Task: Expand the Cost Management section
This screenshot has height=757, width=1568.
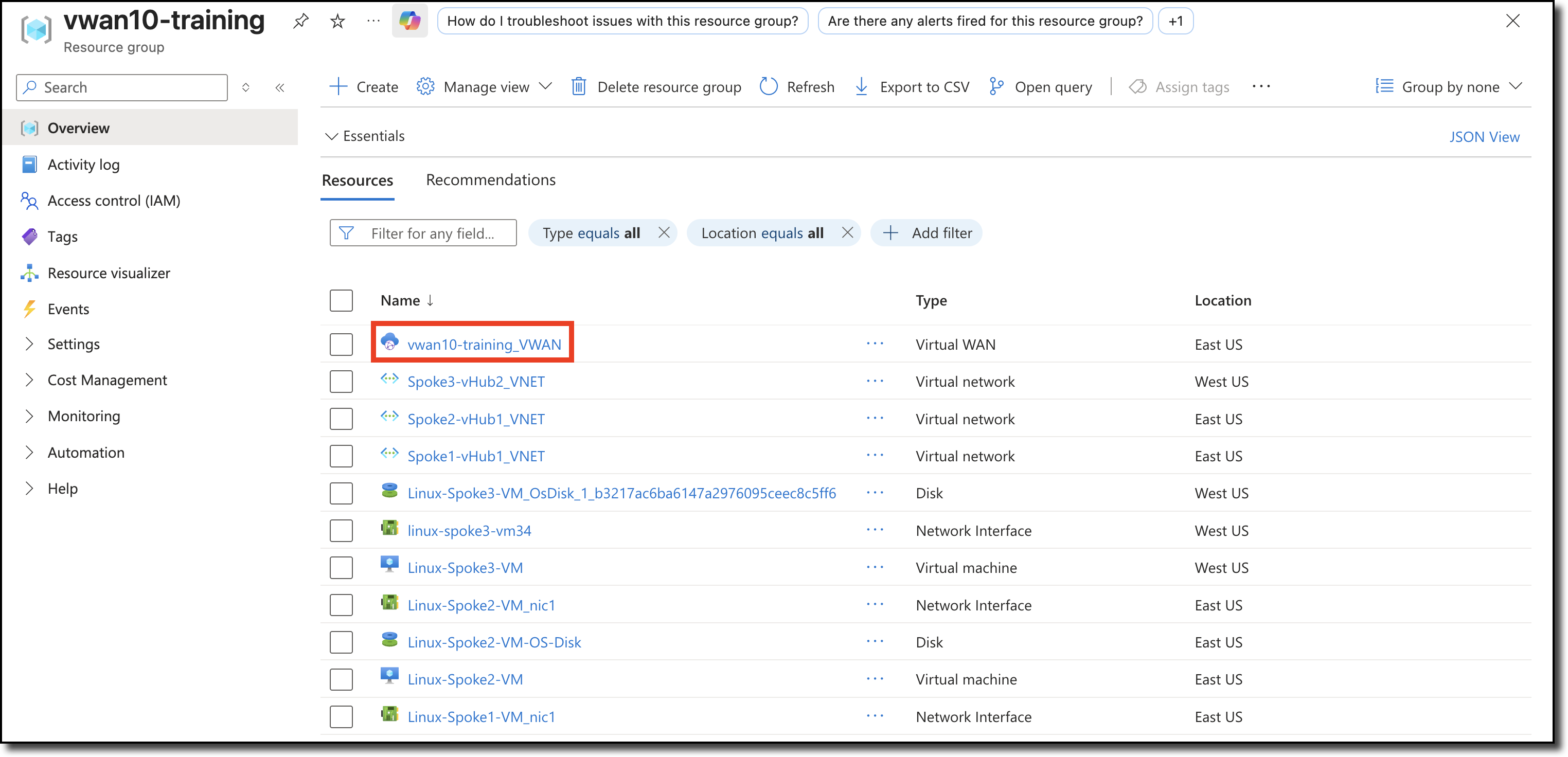Action: [x=106, y=380]
